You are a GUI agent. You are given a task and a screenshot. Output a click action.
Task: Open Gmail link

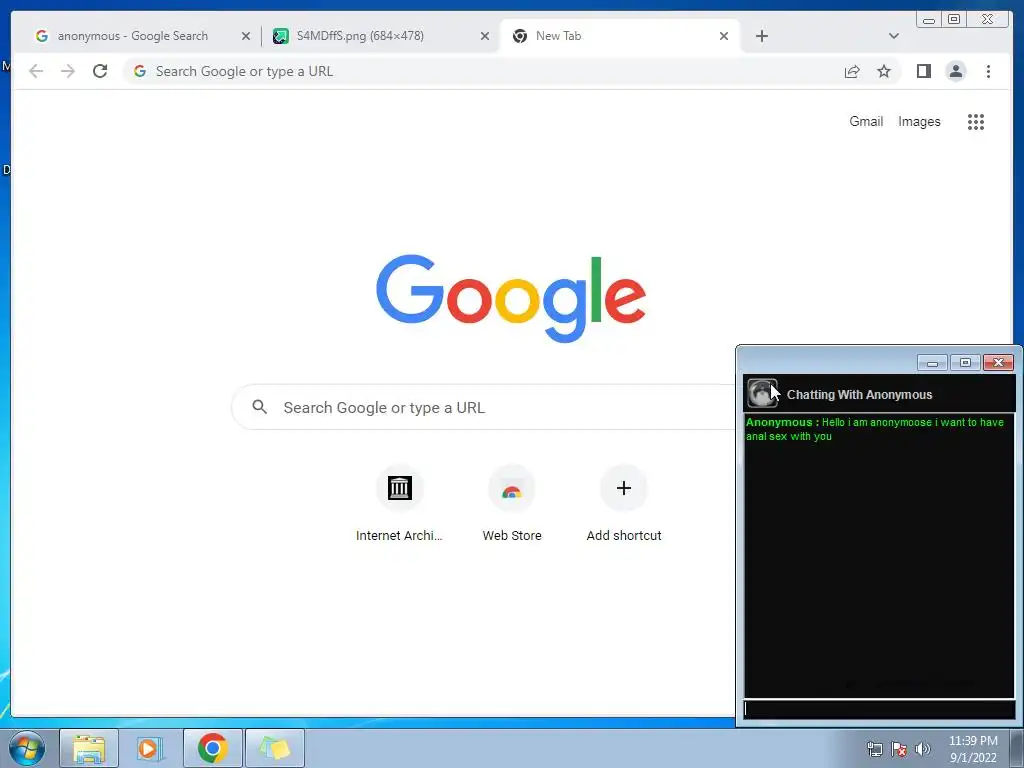tap(866, 121)
